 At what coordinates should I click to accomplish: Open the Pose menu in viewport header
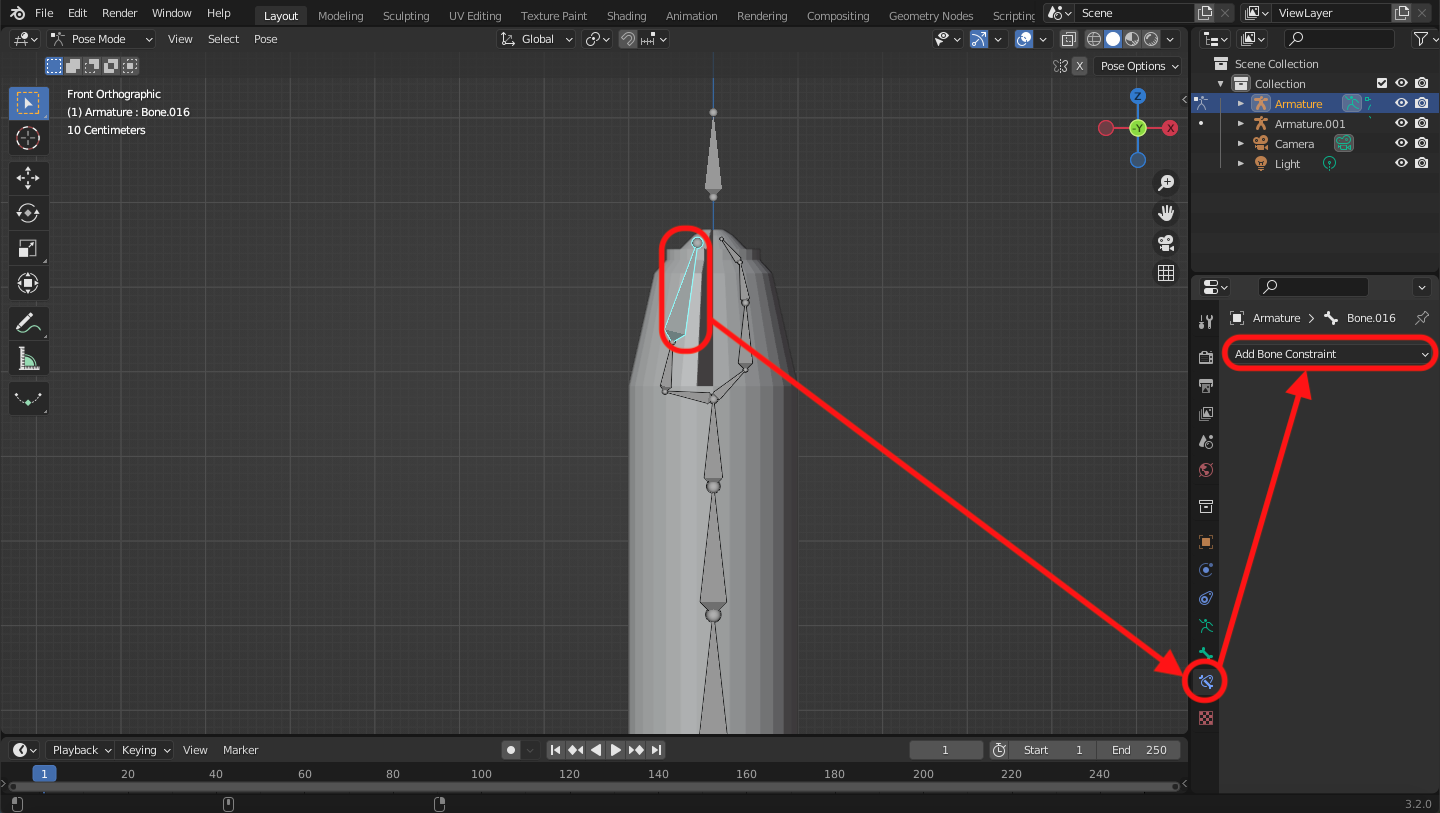coord(266,39)
